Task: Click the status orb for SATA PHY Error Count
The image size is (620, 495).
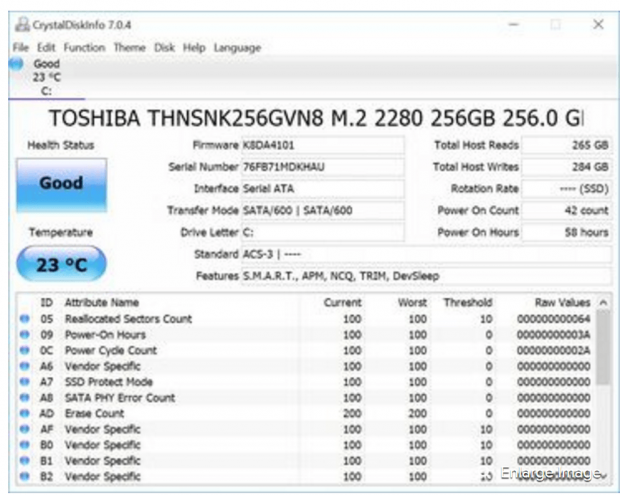Action: [x=24, y=397]
